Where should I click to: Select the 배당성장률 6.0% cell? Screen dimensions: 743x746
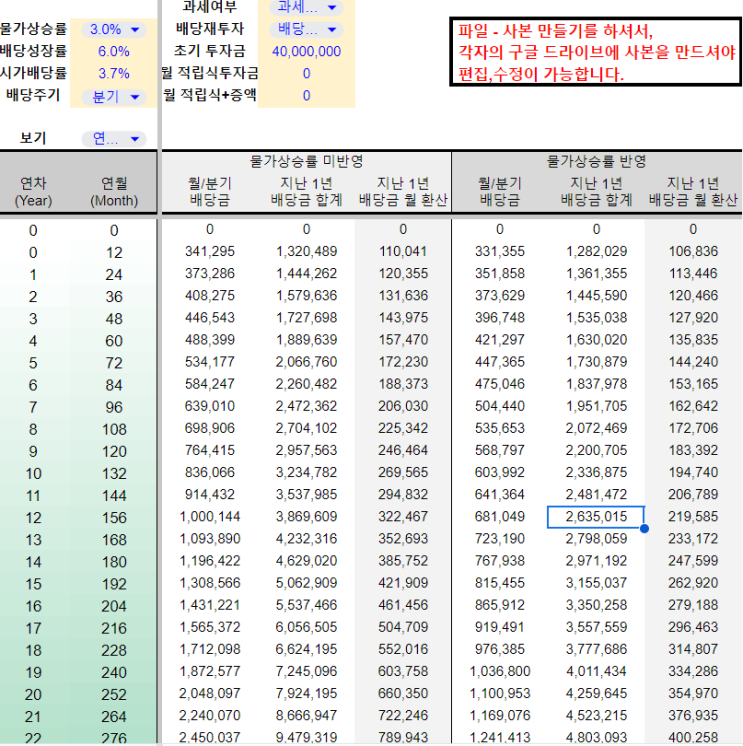click(114, 52)
